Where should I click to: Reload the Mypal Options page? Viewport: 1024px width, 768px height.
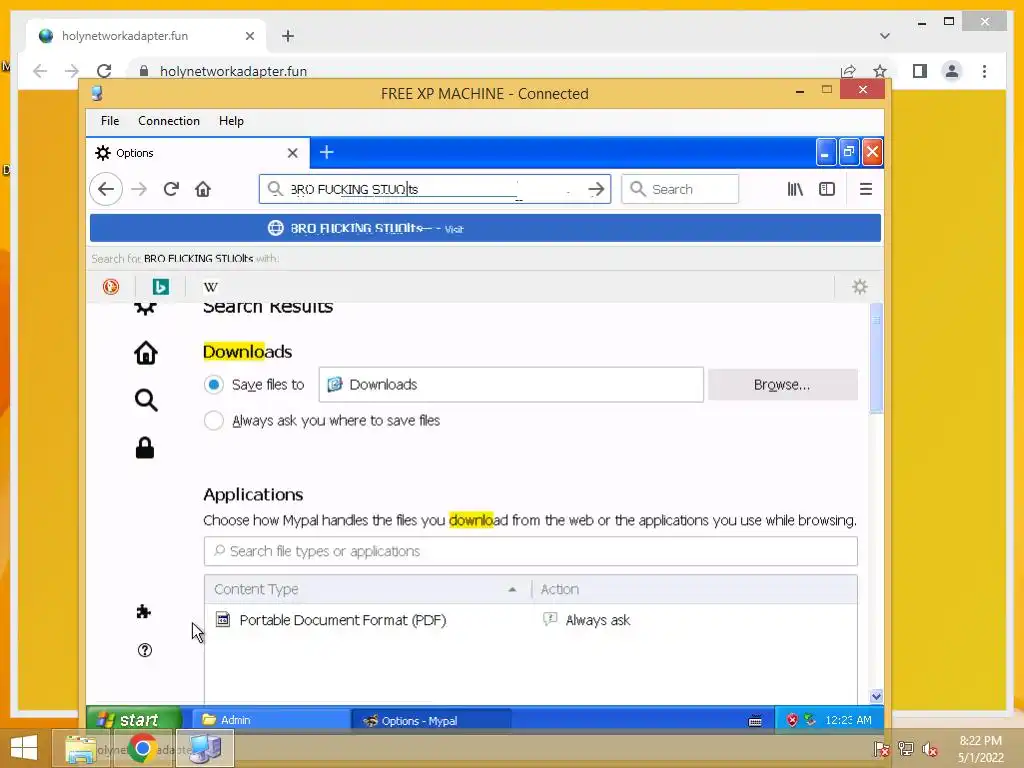tap(171, 189)
